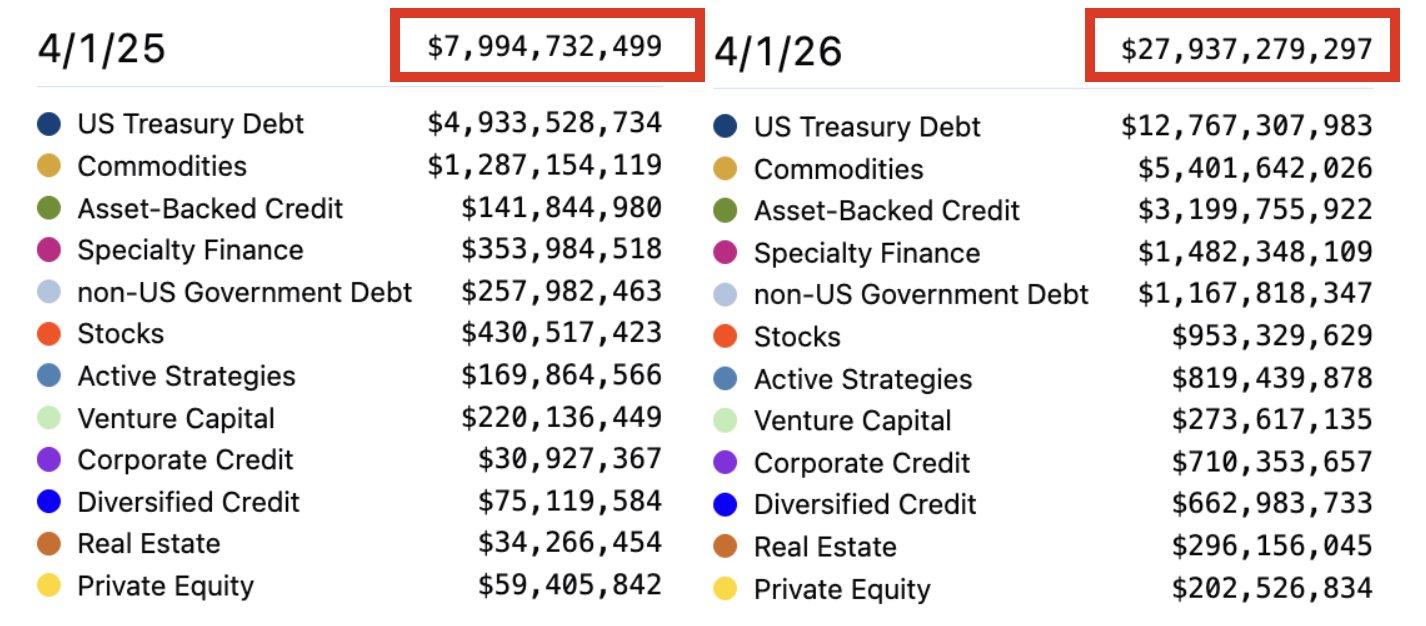Click the $27,937,279,297 total value

1246,50
